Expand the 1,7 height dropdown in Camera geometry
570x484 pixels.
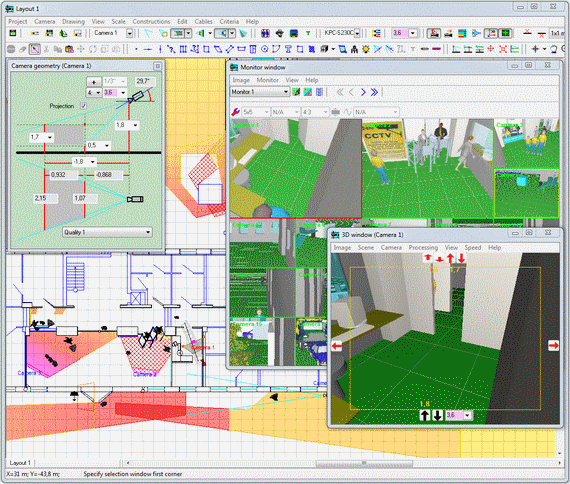click(x=49, y=137)
